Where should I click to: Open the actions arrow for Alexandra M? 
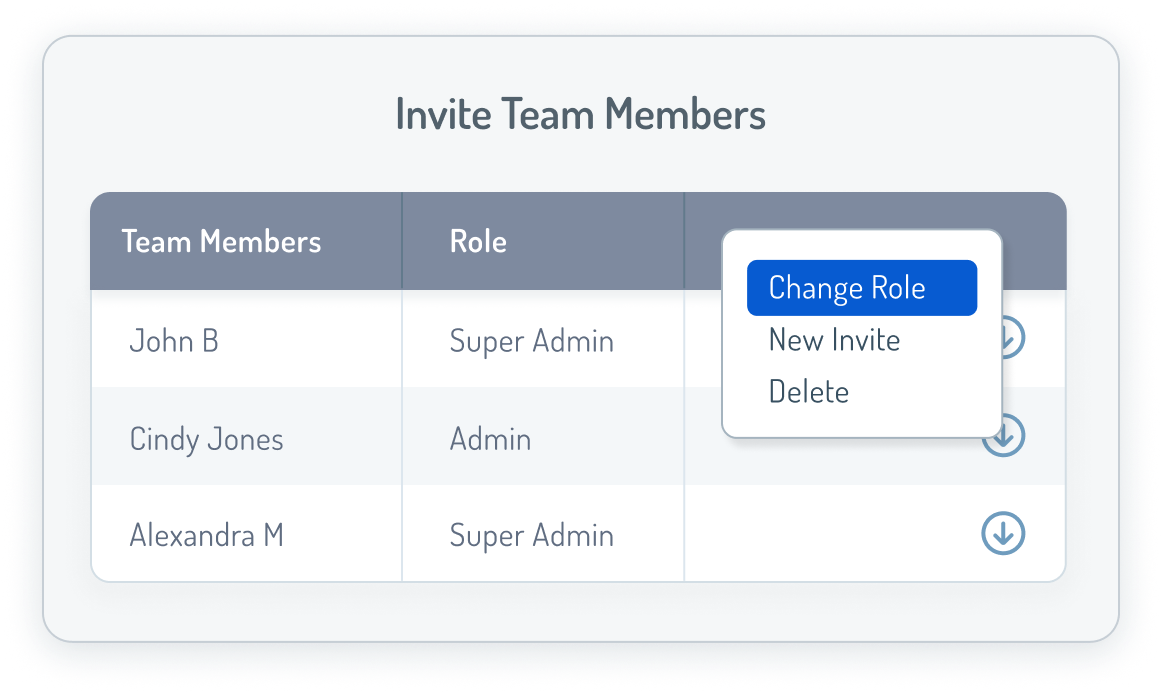coord(1003,535)
